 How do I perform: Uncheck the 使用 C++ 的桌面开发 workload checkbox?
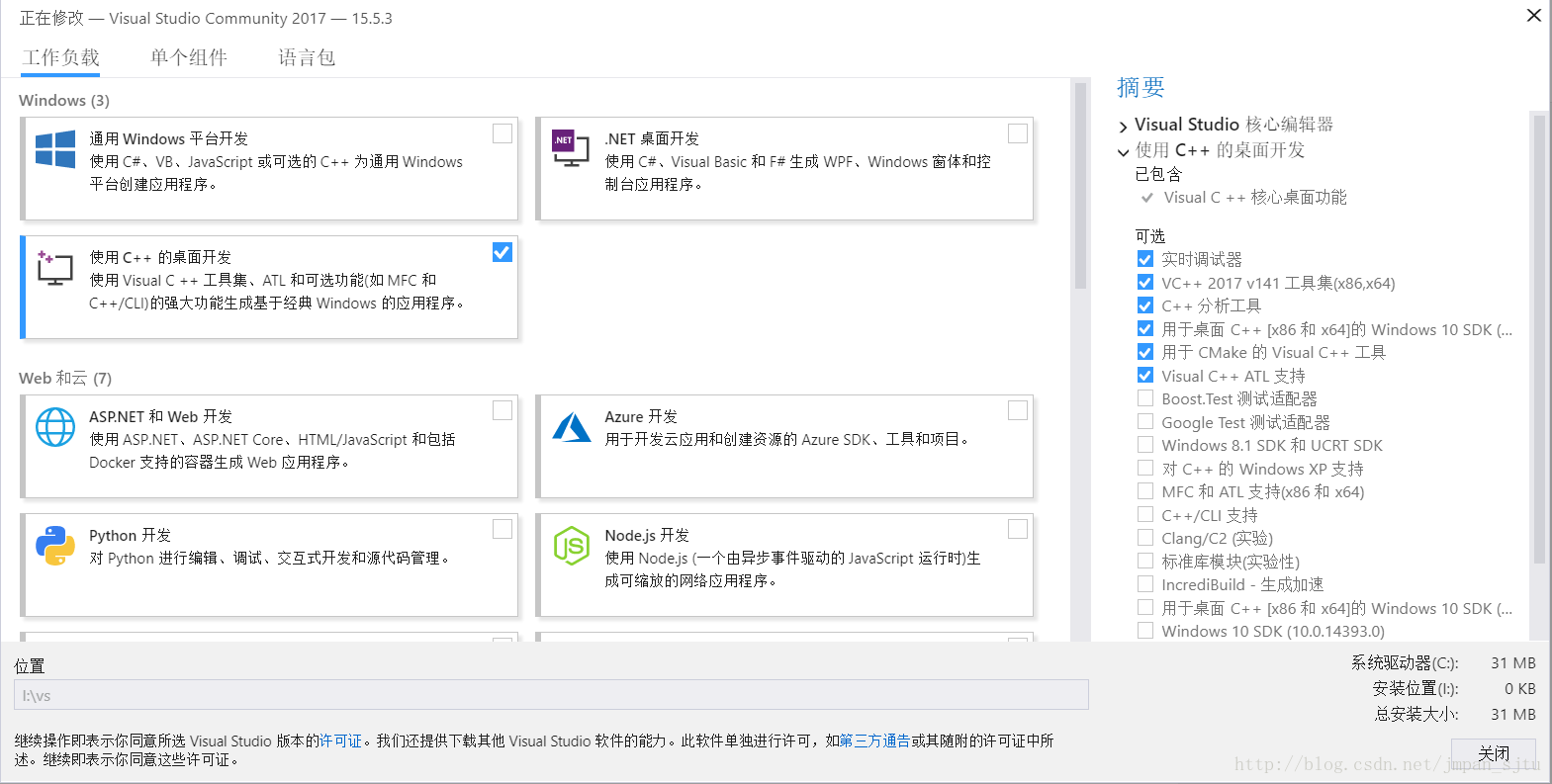pos(502,252)
